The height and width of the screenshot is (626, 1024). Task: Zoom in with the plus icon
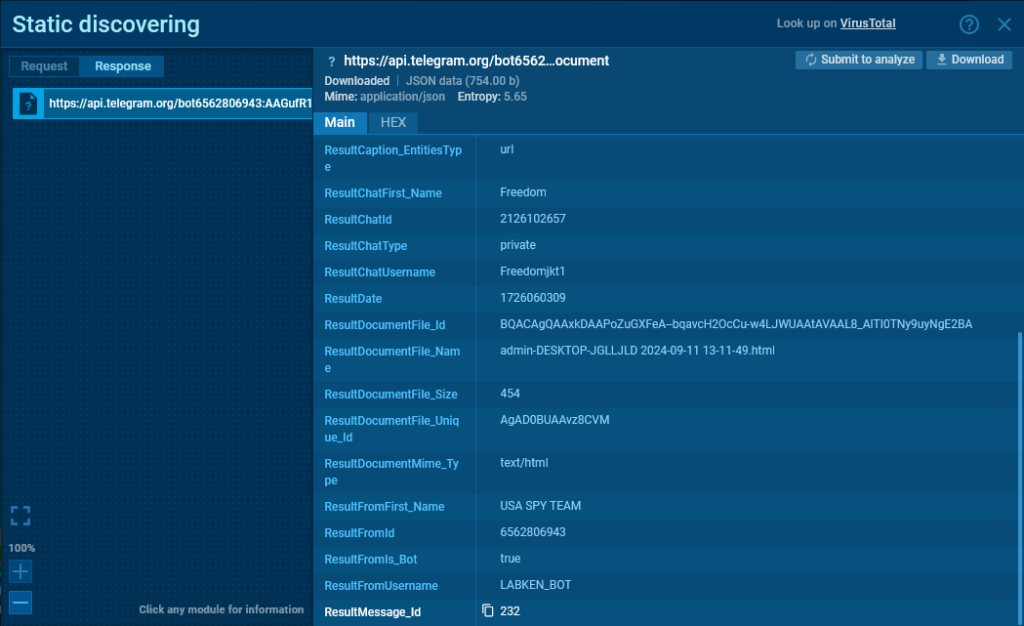[21, 572]
